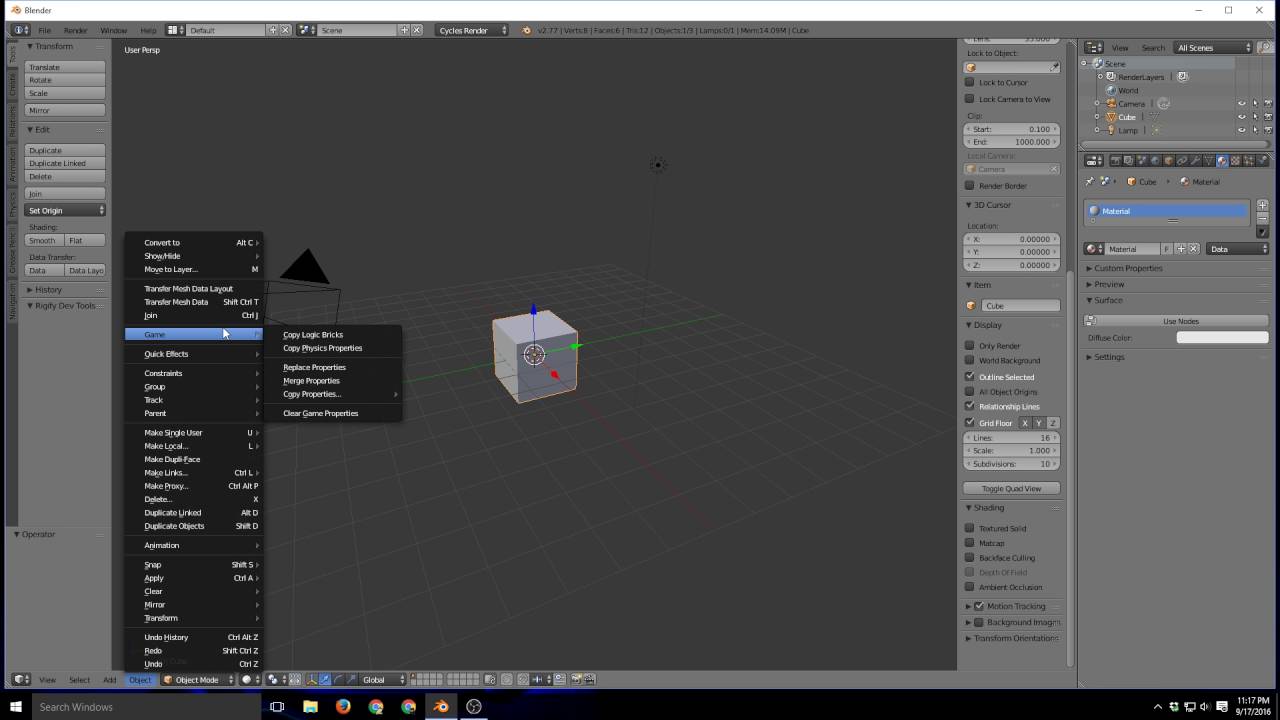Choose Clear Game Properties menu entry
This screenshot has height=720, width=1280.
(x=321, y=413)
